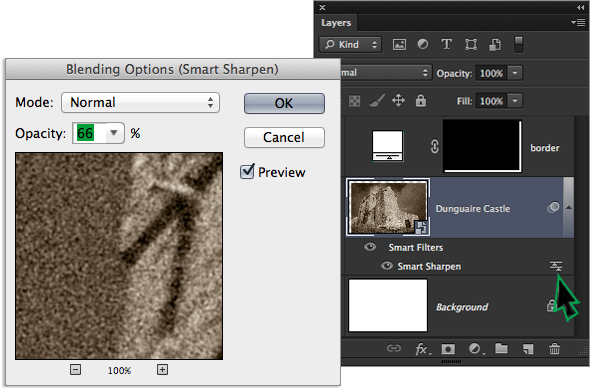Filter layers by shape layer icon

(471, 44)
